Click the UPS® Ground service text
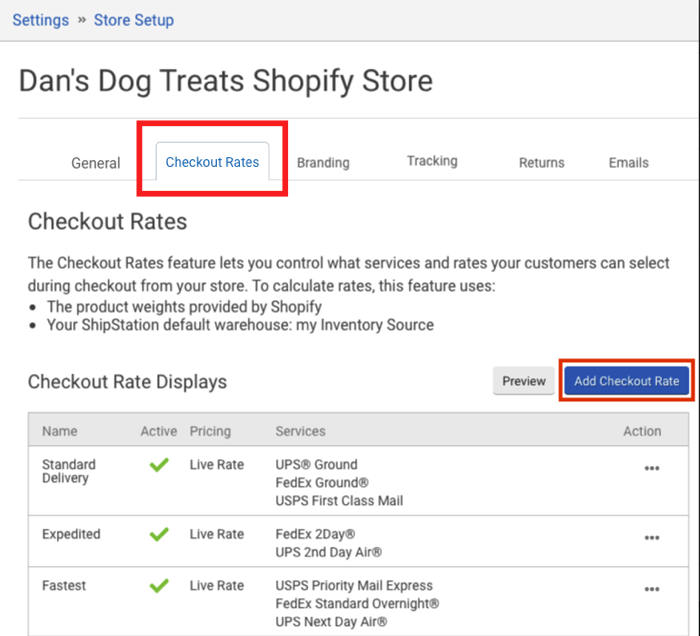The height and width of the screenshot is (636, 700). point(317,465)
